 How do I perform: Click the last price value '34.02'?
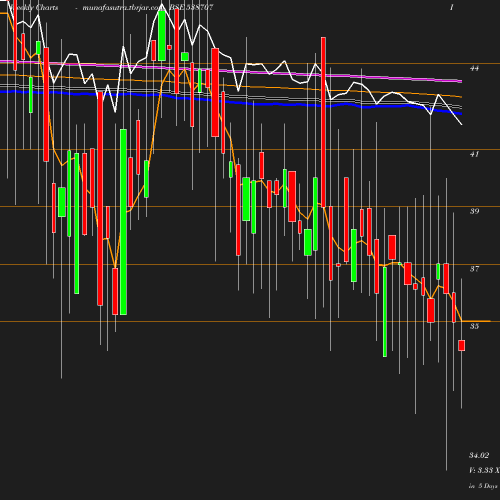[x=479, y=455]
